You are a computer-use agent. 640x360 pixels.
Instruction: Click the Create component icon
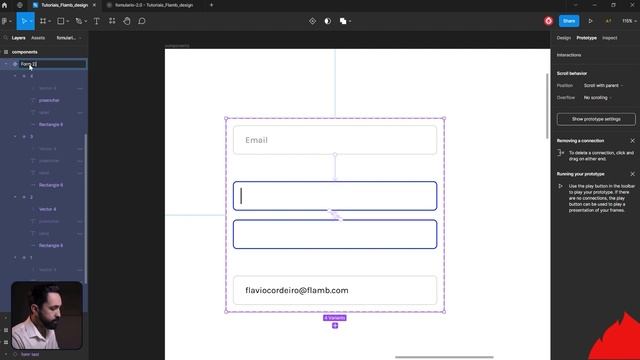point(313,21)
